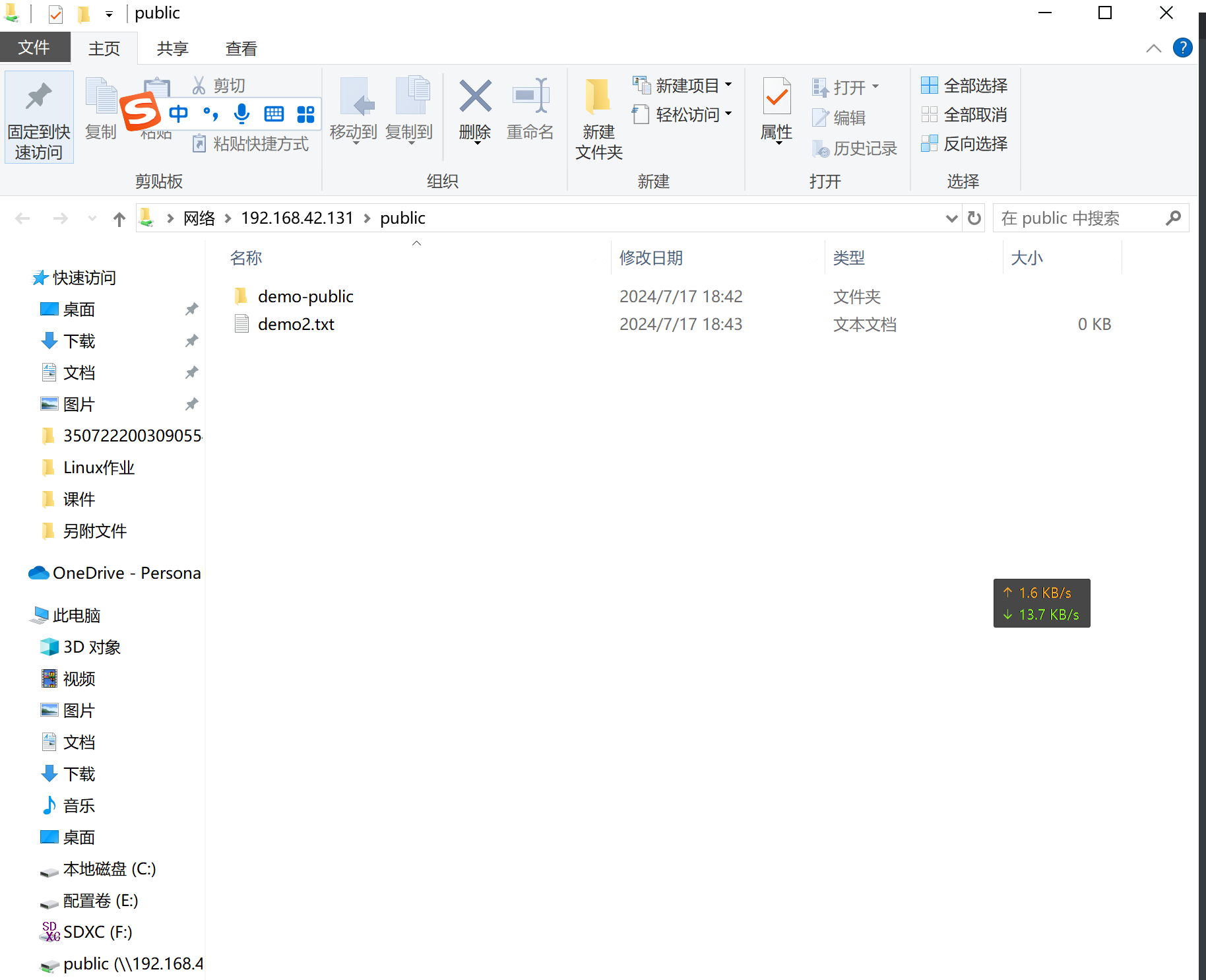Image resolution: width=1206 pixels, height=980 pixels.
Task: Click the 重命名 (Rename) icon
Action: [x=530, y=111]
